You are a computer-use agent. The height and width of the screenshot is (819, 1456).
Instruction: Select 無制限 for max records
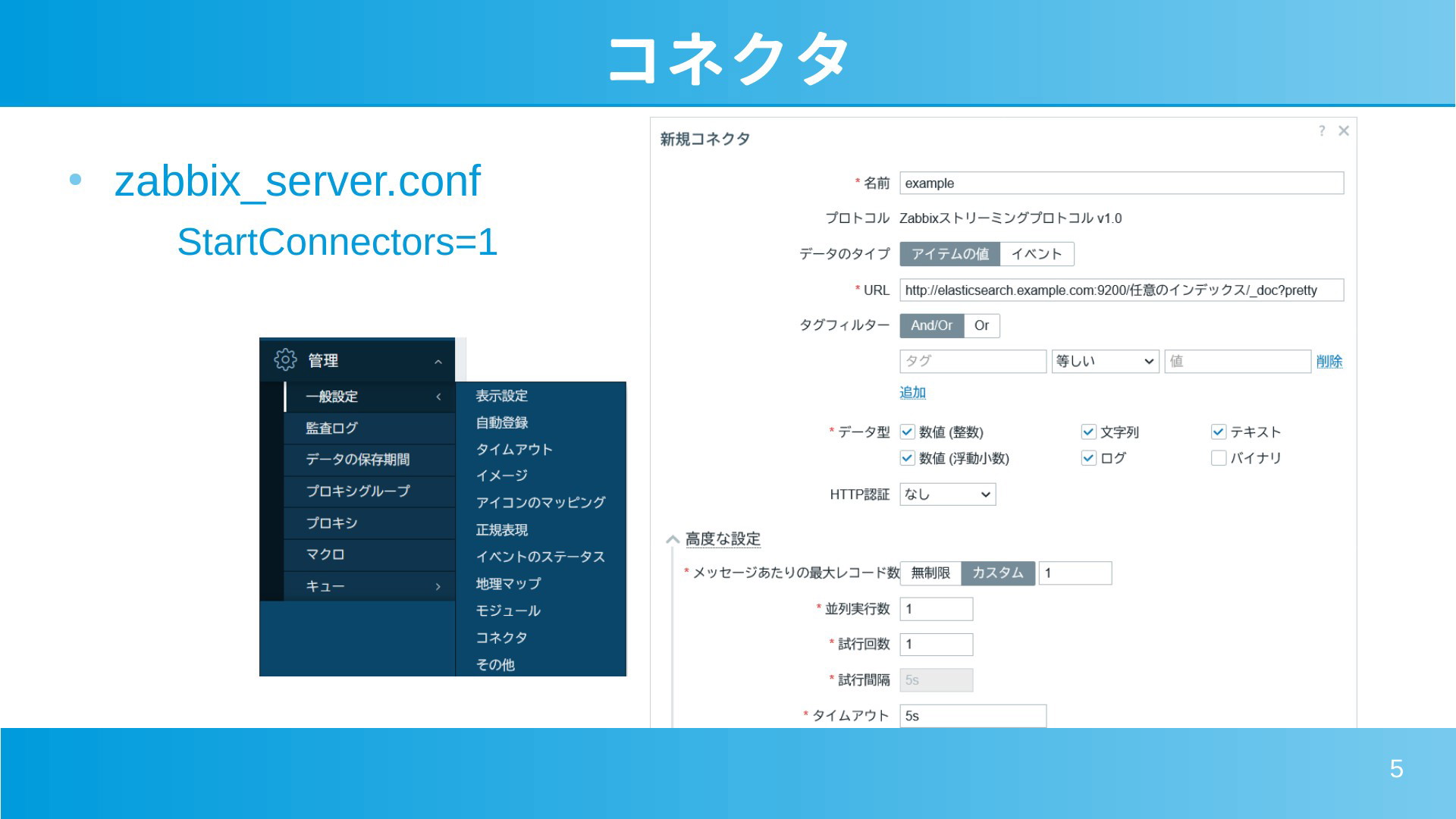tap(930, 573)
